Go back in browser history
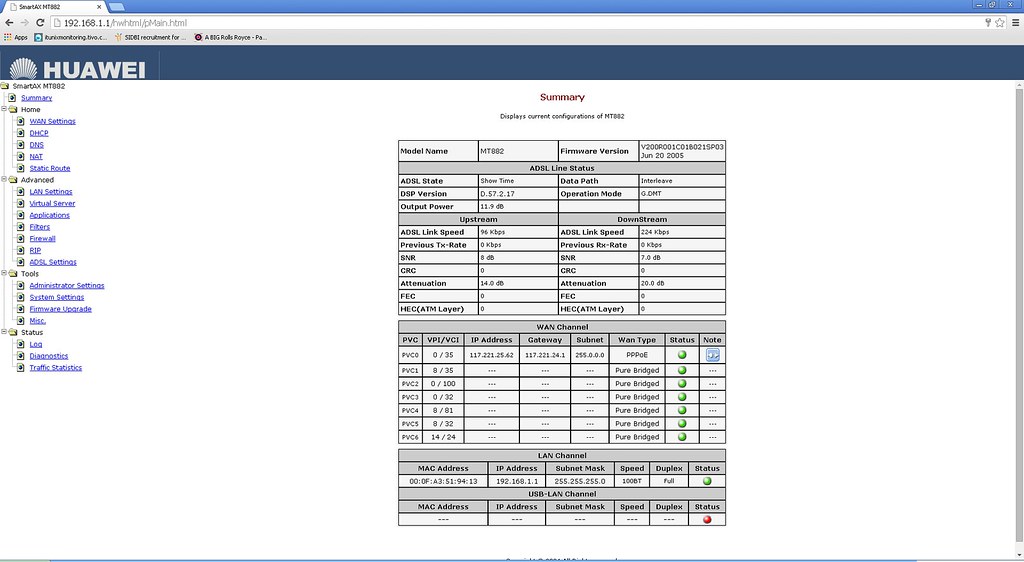1024x562 pixels. tap(9, 23)
